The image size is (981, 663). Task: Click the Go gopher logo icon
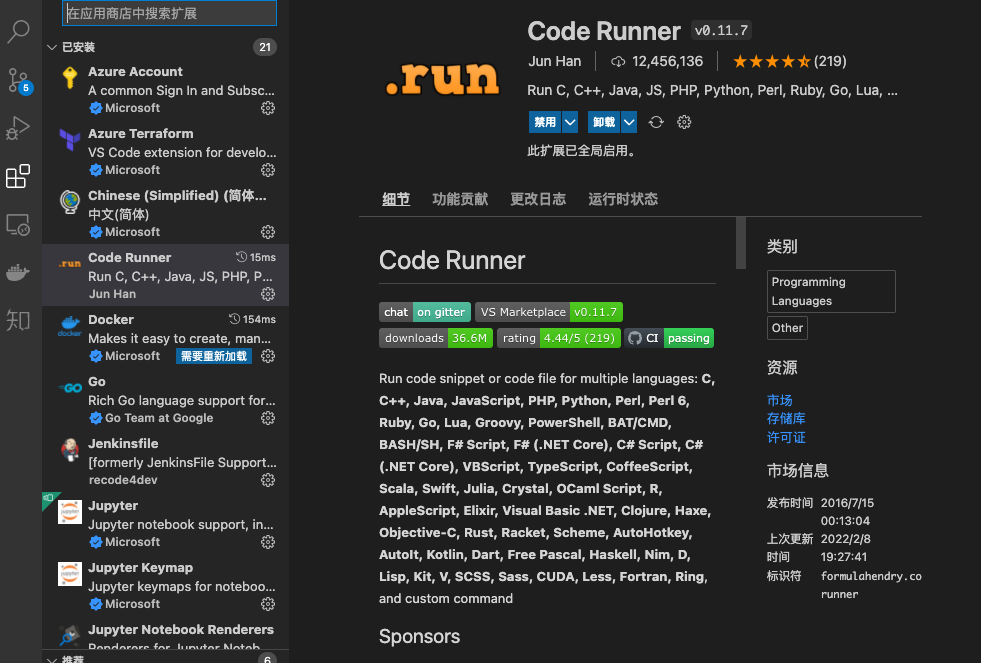[70, 388]
